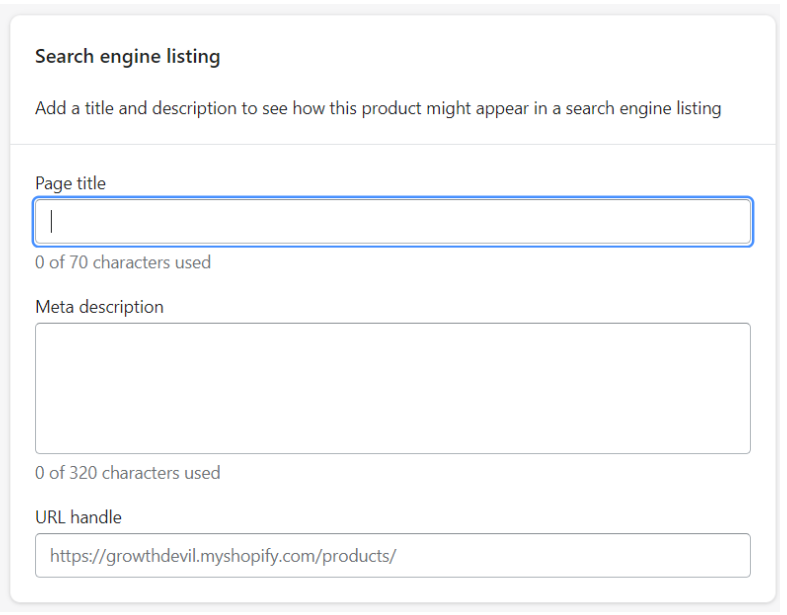Click the URL handle label
Image resolution: width=787 pixels, height=615 pixels.
tap(78, 517)
